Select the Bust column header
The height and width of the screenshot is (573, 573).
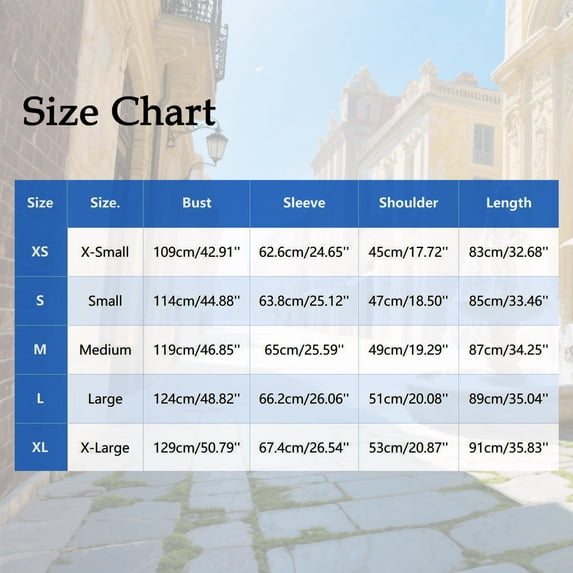pyautogui.click(x=197, y=203)
